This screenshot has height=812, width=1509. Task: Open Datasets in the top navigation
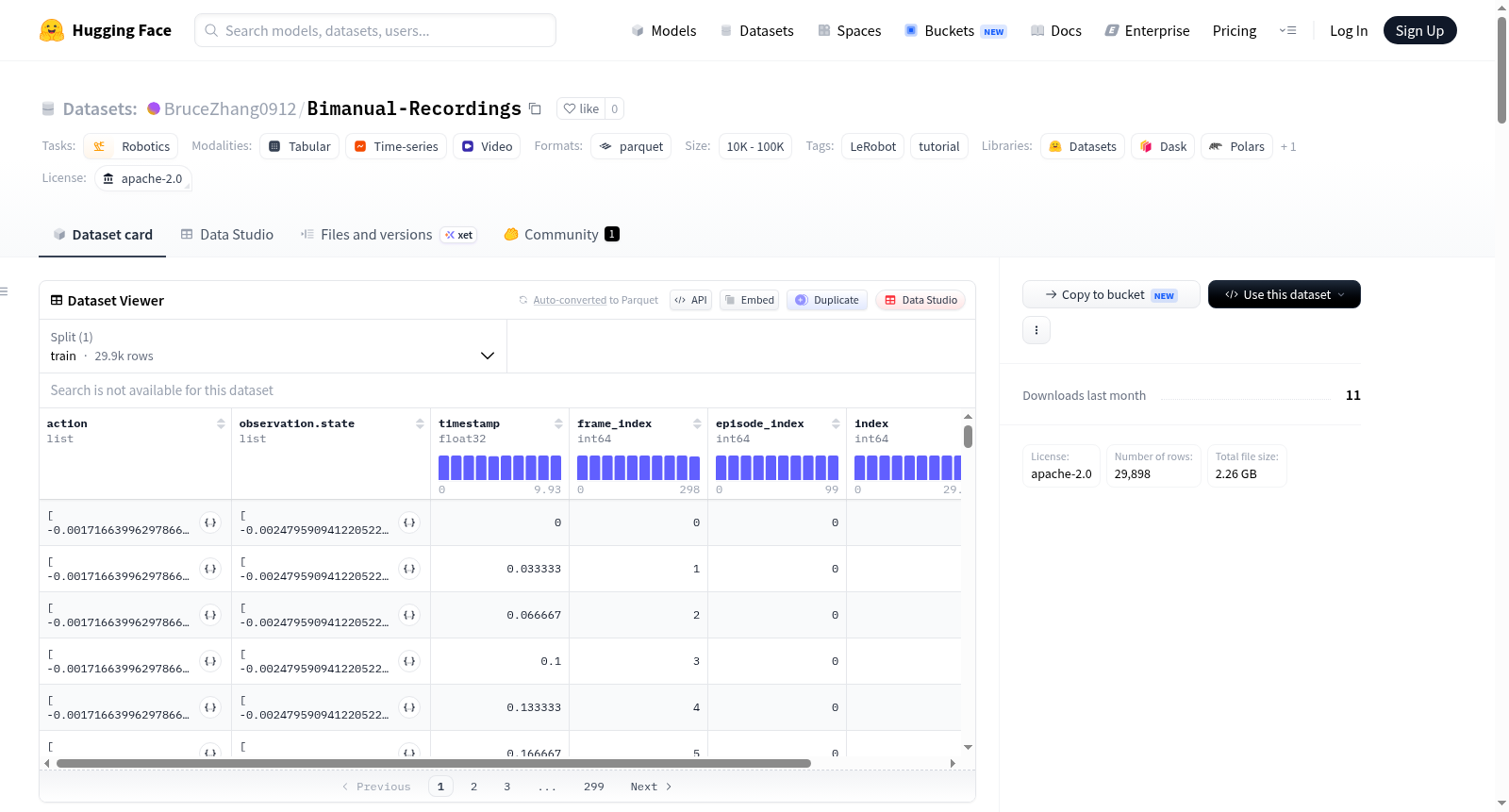756,31
